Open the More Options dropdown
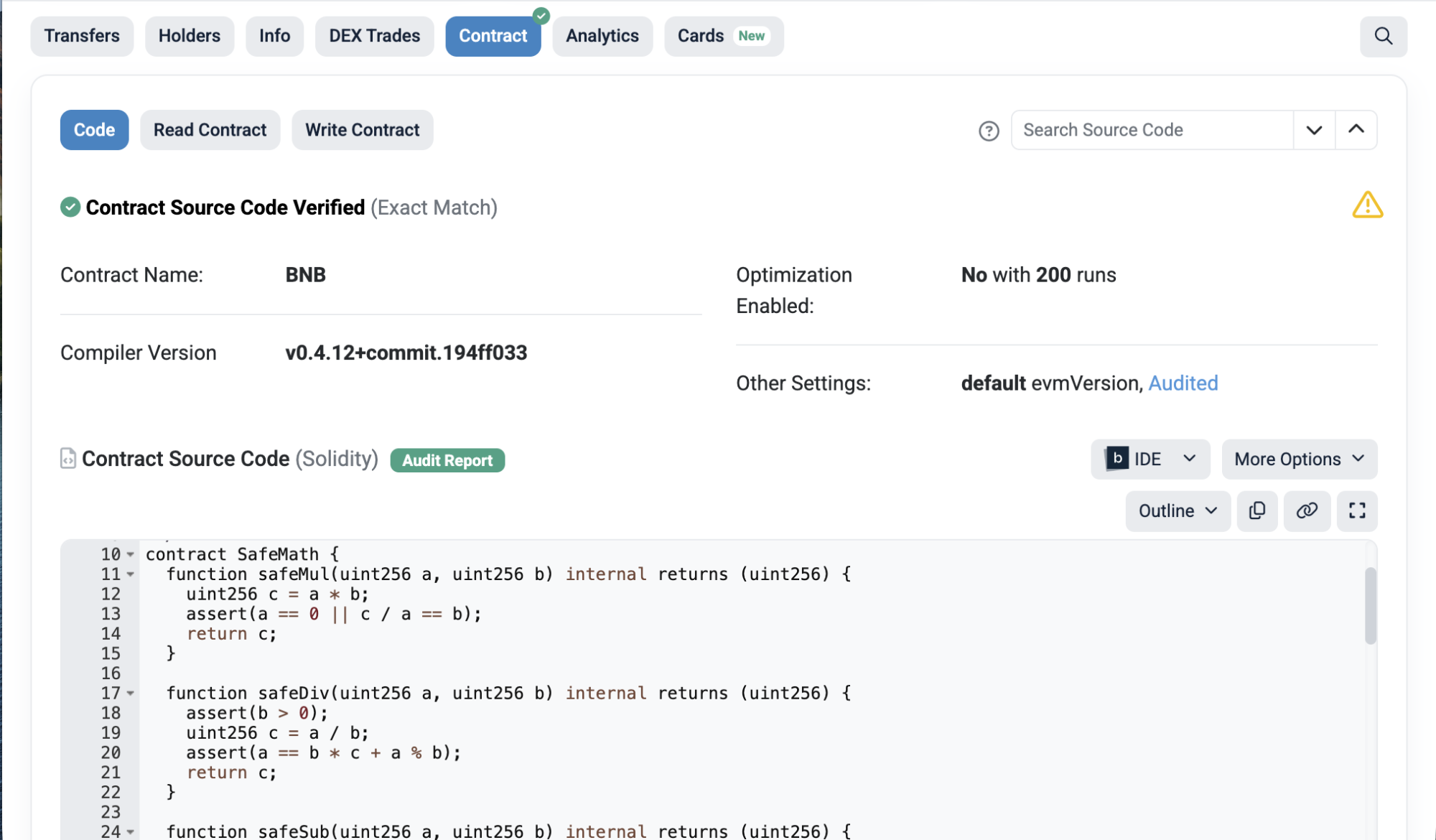Image resolution: width=1436 pixels, height=840 pixels. (1299, 459)
